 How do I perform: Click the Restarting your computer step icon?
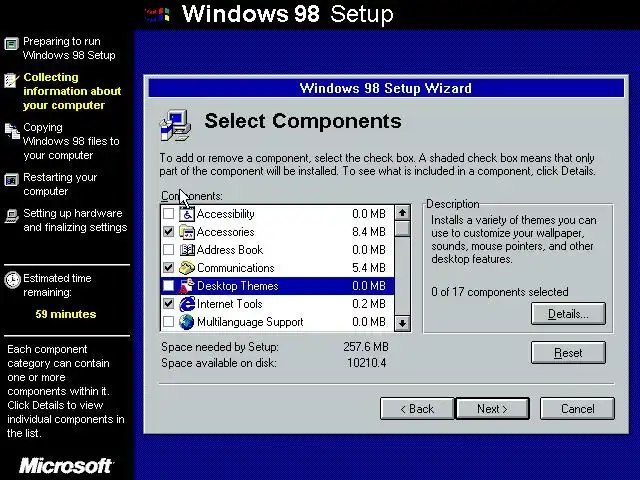point(11,180)
